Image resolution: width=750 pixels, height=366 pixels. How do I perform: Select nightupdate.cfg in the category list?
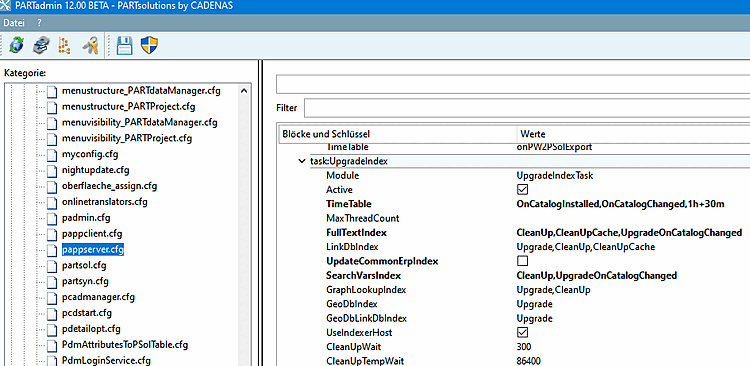(x=95, y=170)
